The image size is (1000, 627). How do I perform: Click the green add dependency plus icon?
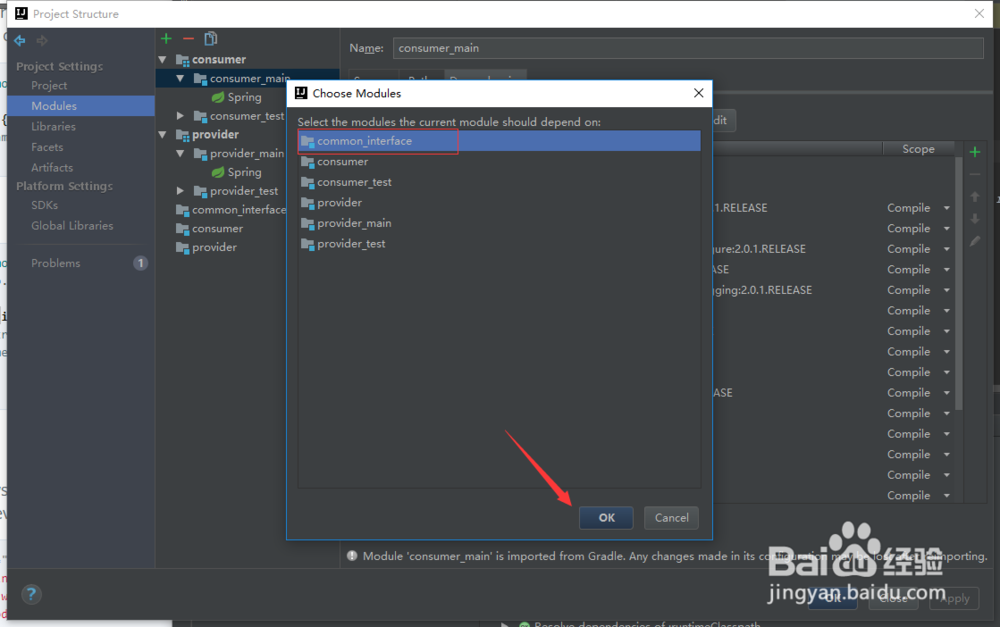click(974, 152)
